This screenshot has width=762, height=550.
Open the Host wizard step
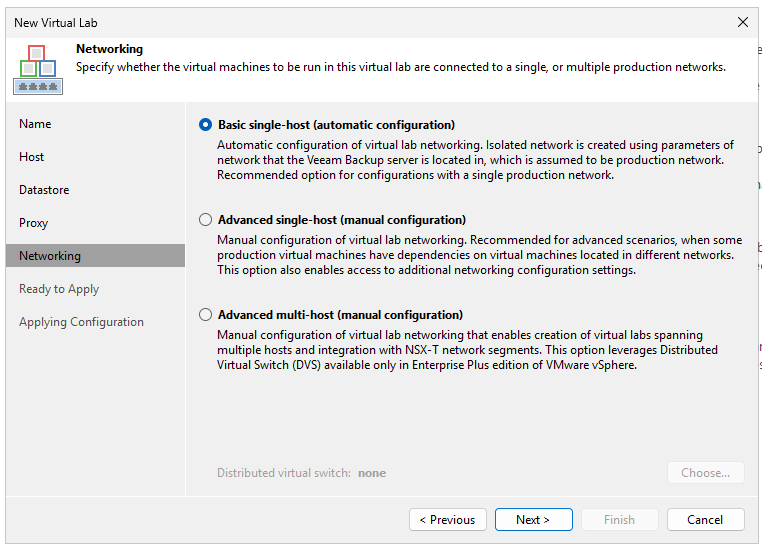click(32, 157)
